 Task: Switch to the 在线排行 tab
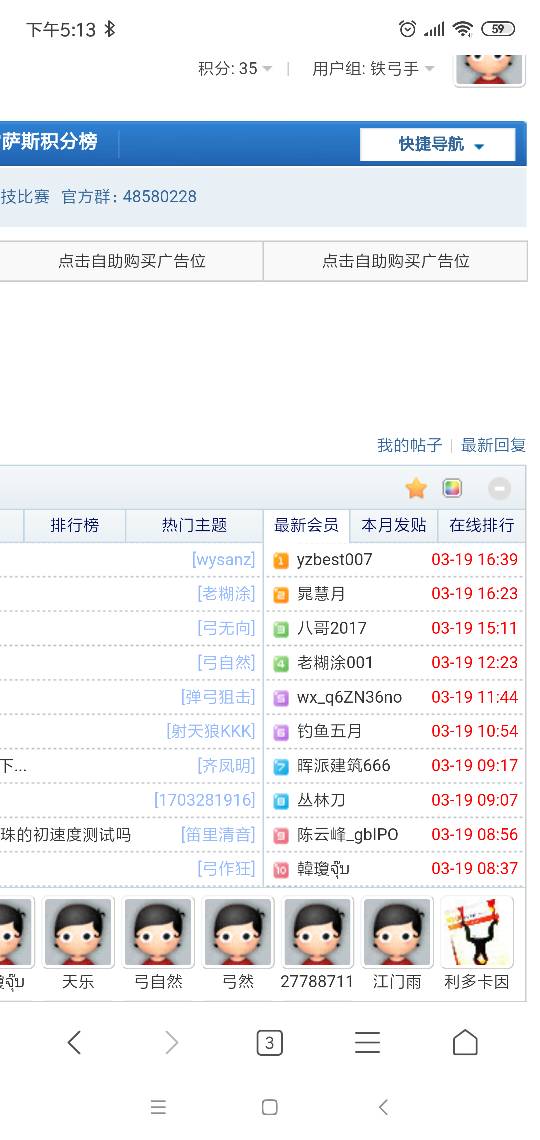(x=481, y=525)
